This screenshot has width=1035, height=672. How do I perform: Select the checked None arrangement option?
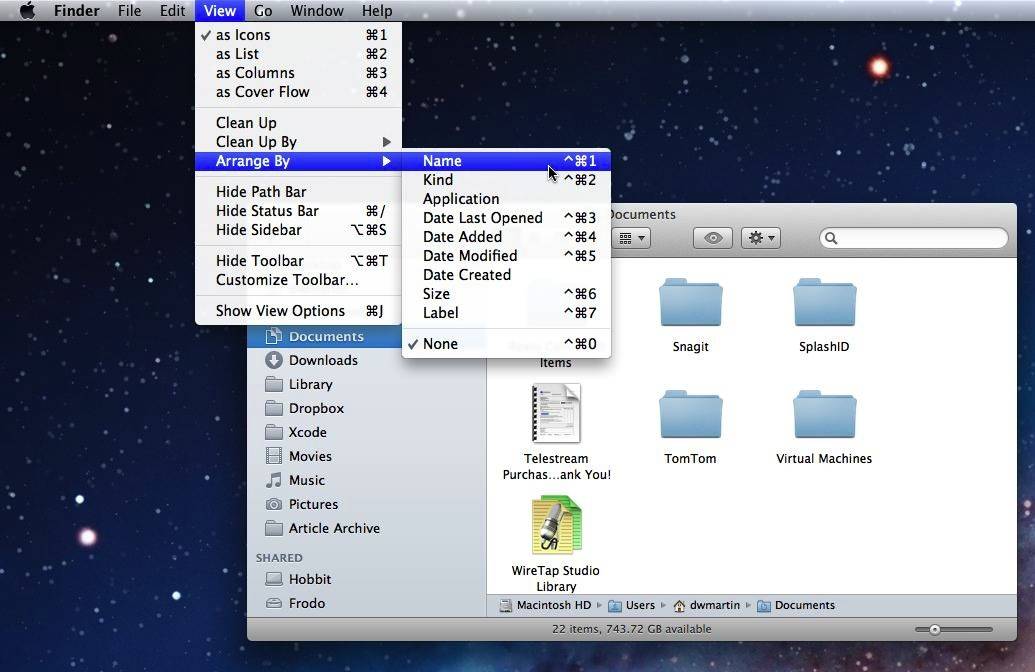[x=440, y=344]
